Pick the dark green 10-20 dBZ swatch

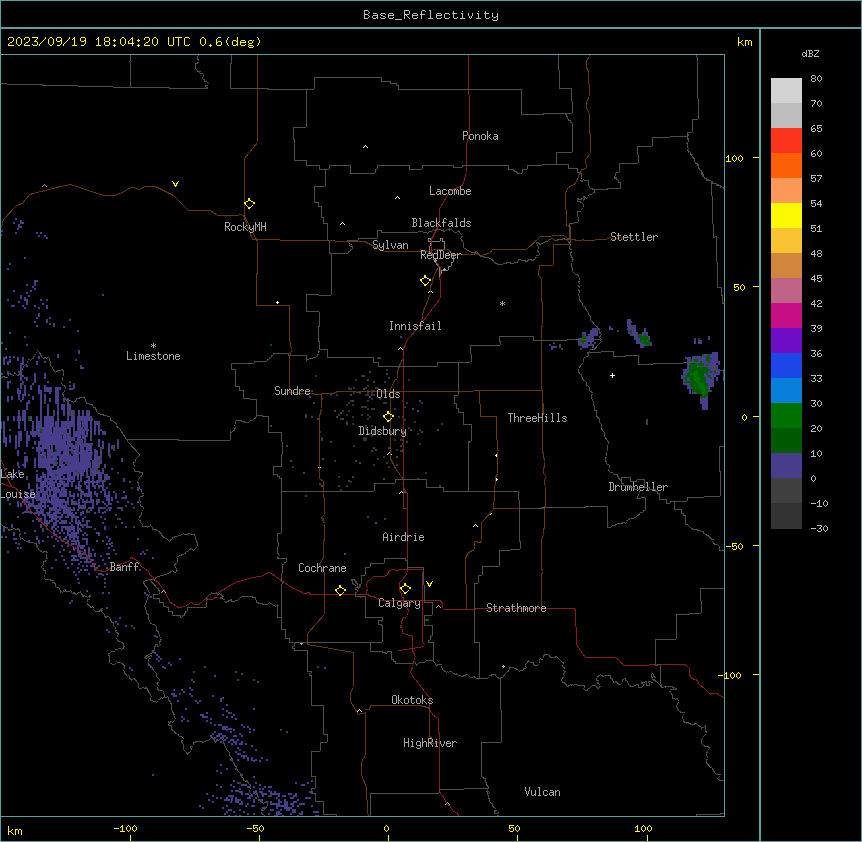786,440
